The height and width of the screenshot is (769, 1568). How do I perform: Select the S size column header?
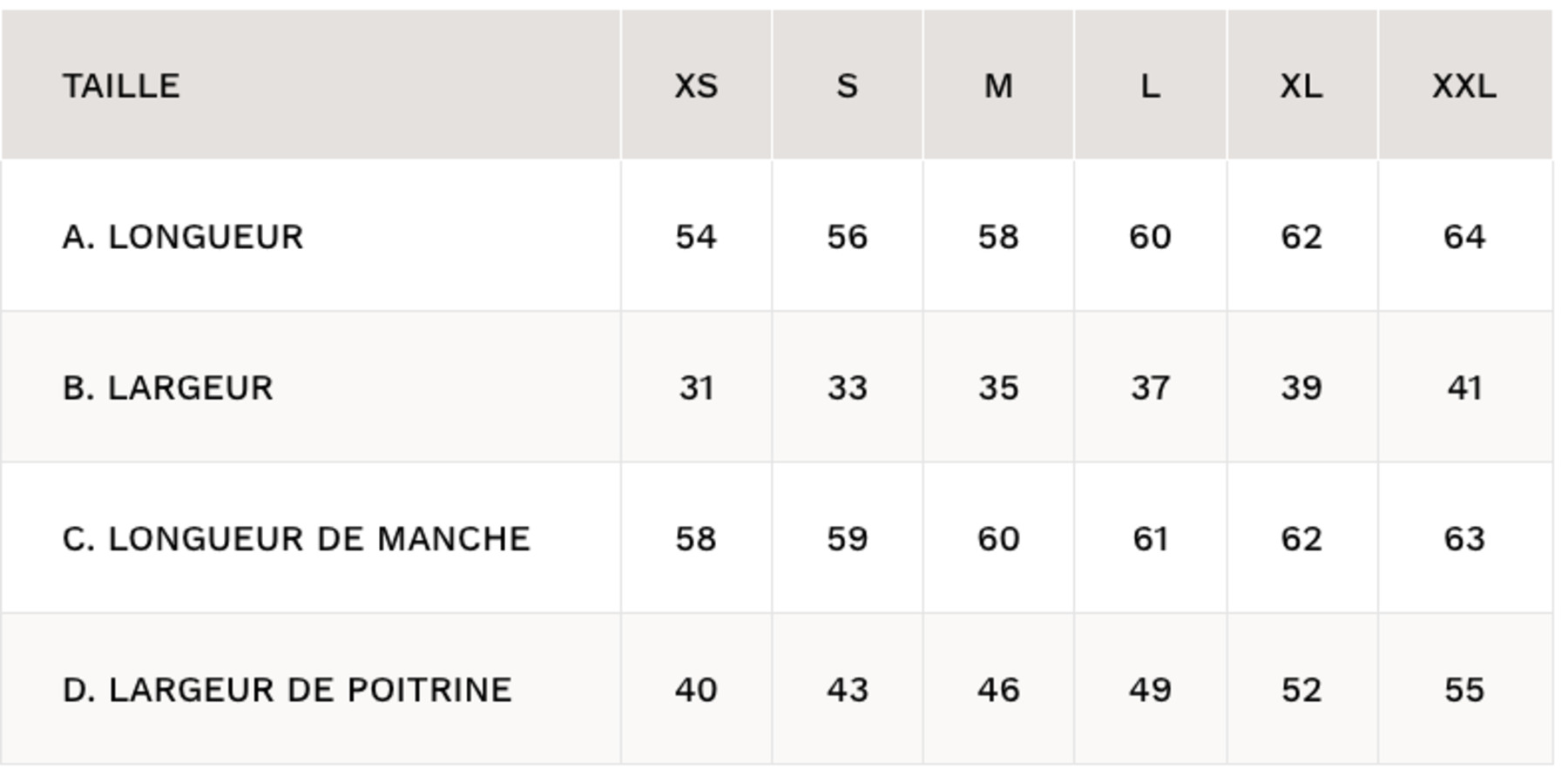847,86
